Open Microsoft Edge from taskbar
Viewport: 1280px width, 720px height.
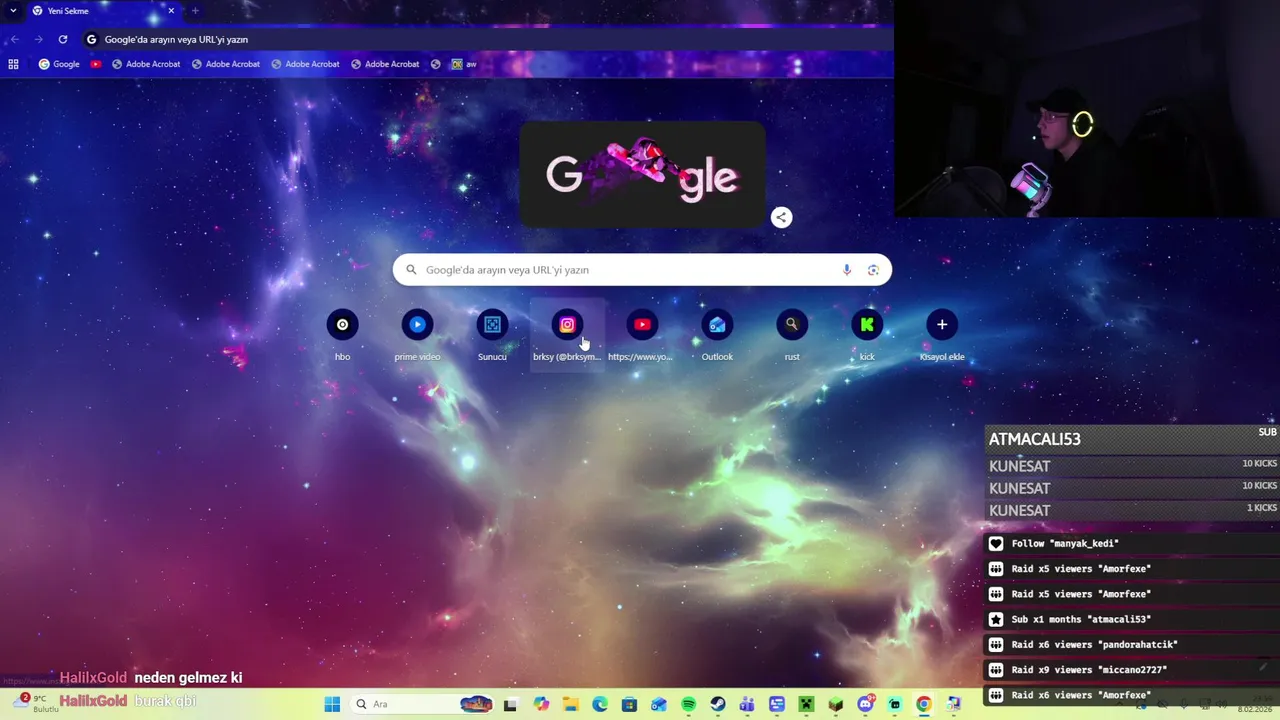click(x=600, y=704)
